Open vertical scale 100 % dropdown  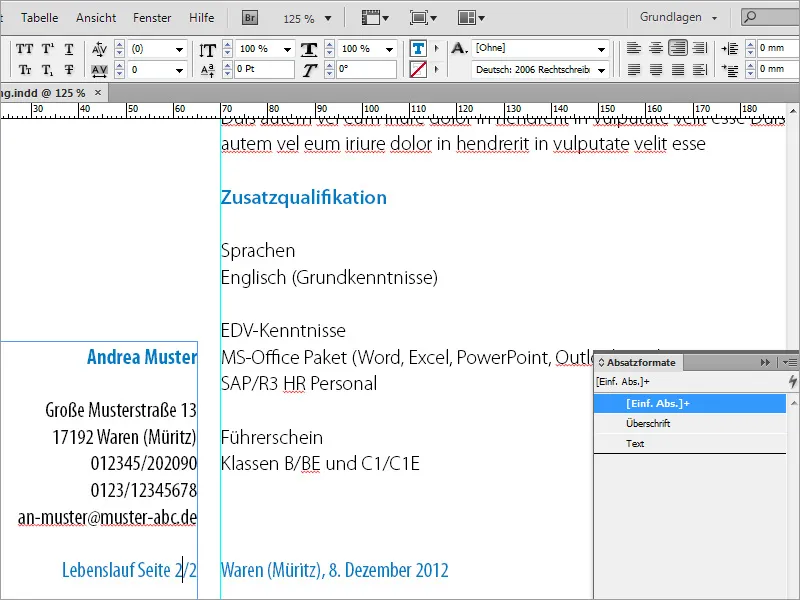(287, 49)
